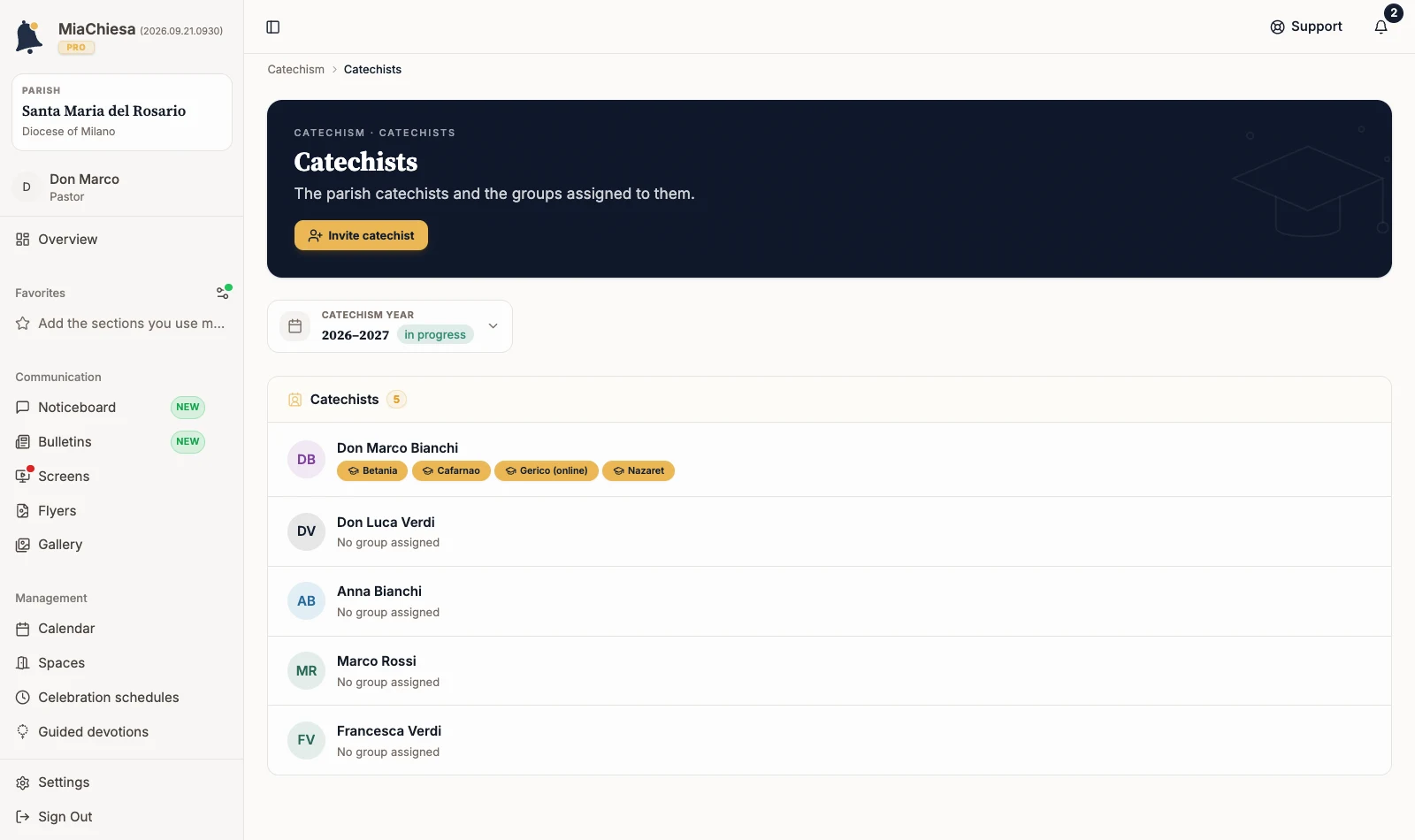
Task: Click the NEW badge beside Bulletins
Action: (x=187, y=442)
